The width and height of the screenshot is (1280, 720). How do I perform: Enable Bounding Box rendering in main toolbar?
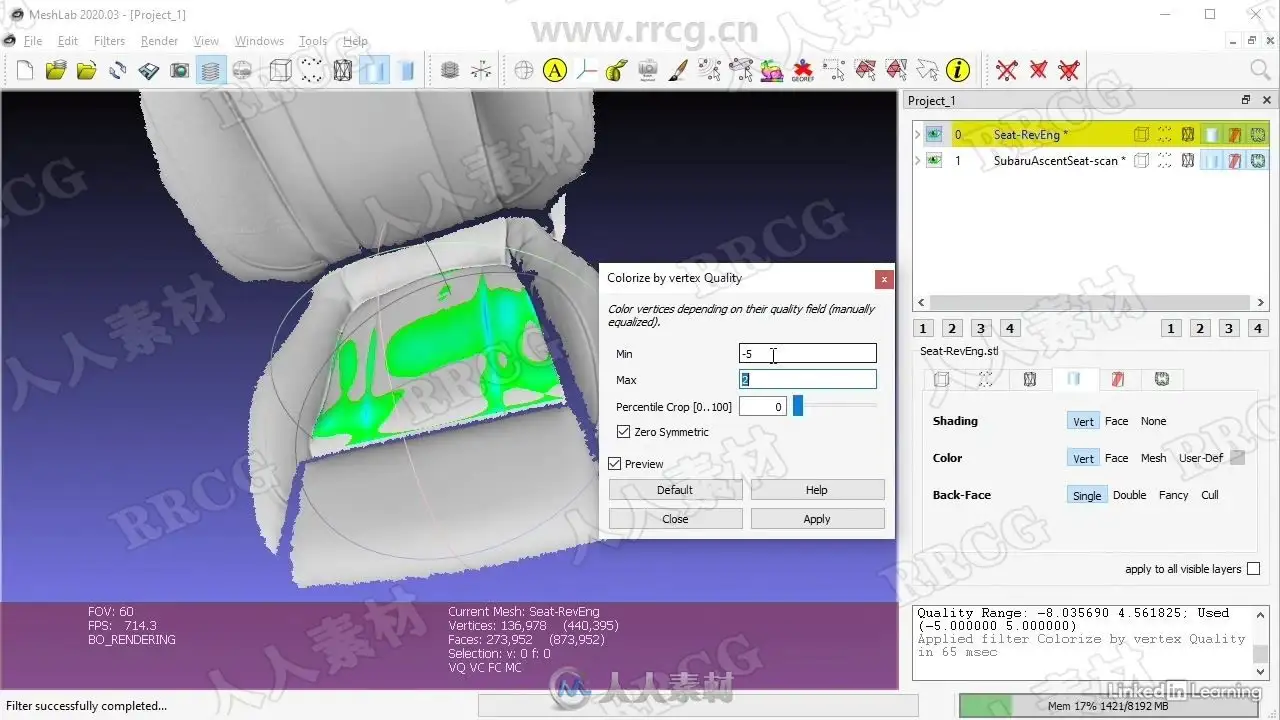coord(281,70)
